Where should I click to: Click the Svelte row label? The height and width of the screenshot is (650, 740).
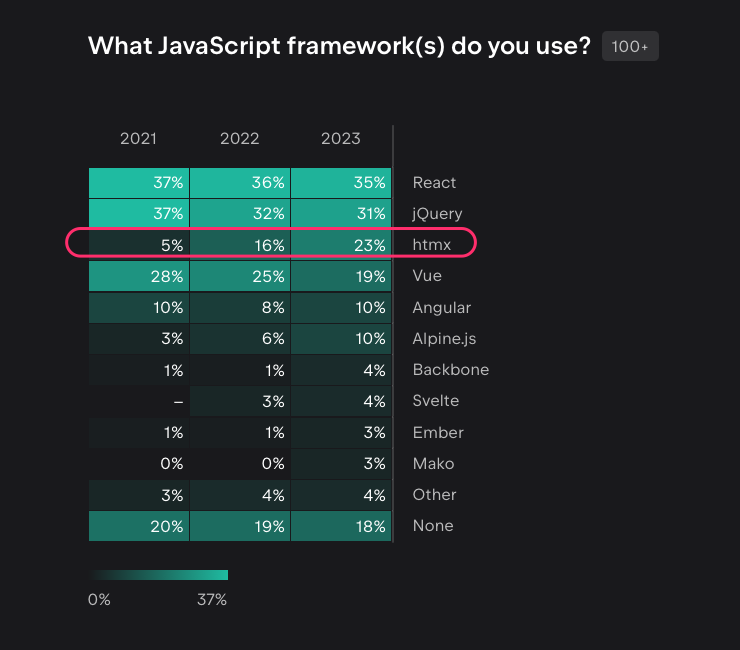pos(436,401)
